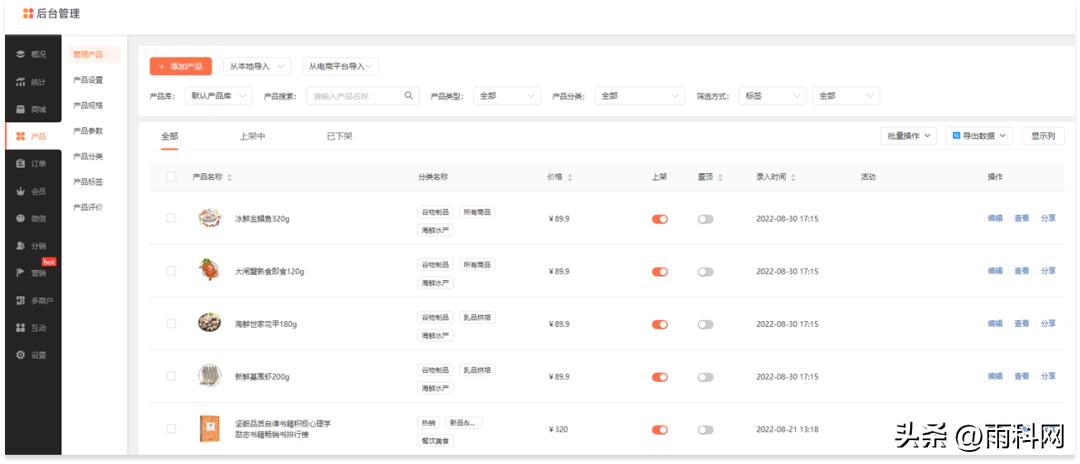Check the select-all checkbox in table header
The width and height of the screenshot is (1080, 464).
(x=171, y=177)
